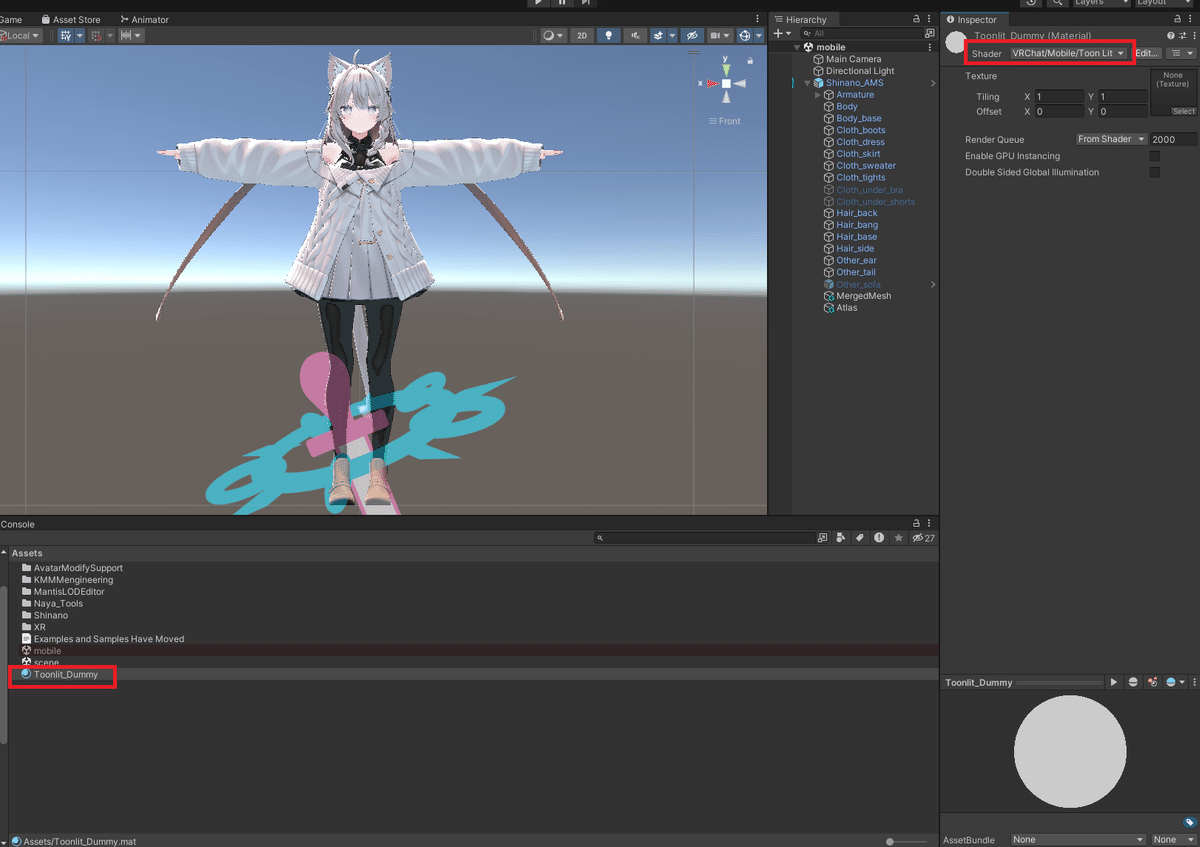
Task: Open the Shader dropdown VRChat/Mobile/Toon Lit
Action: coord(1069,53)
